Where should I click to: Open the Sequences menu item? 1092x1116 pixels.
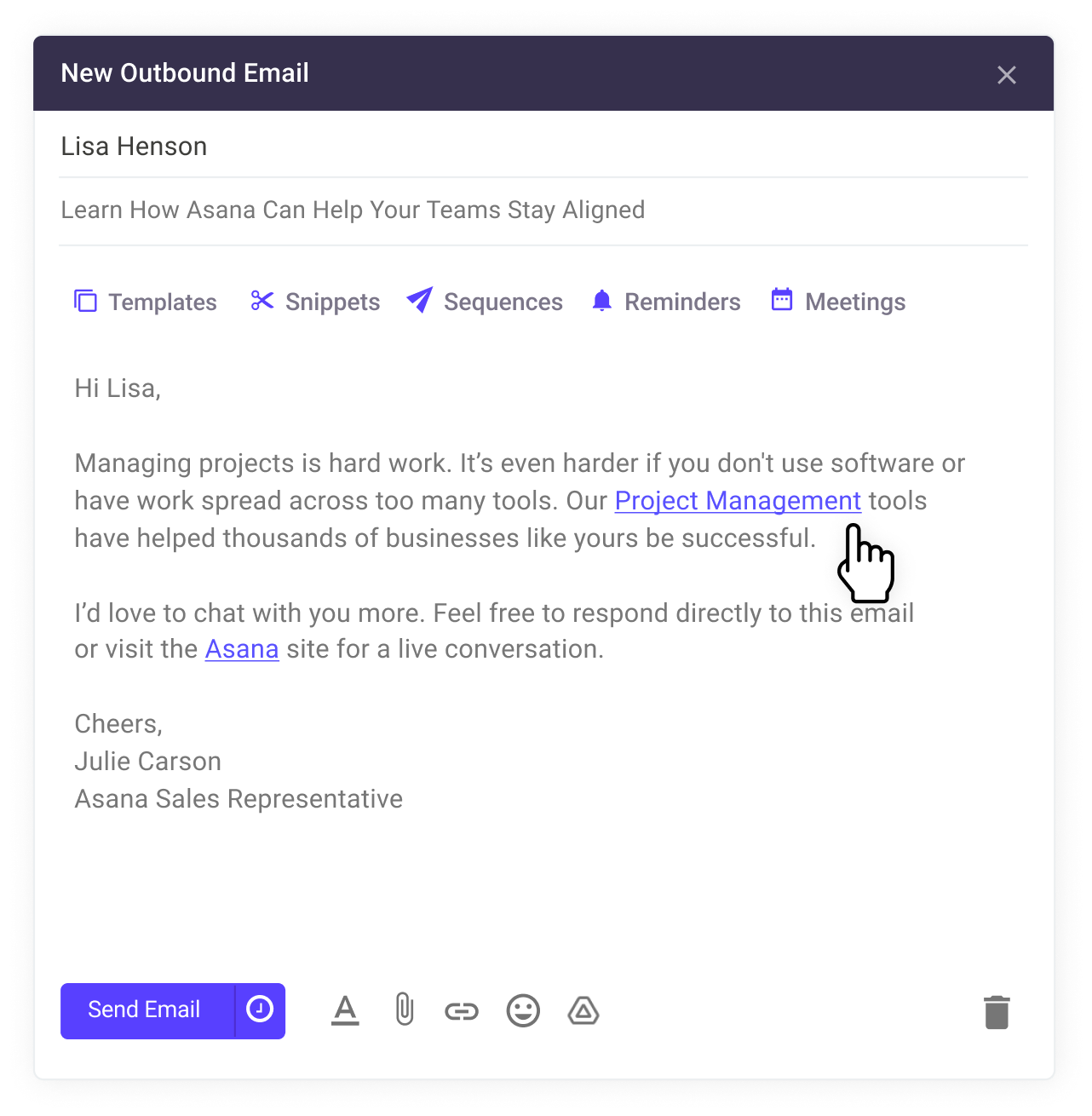coord(485,302)
